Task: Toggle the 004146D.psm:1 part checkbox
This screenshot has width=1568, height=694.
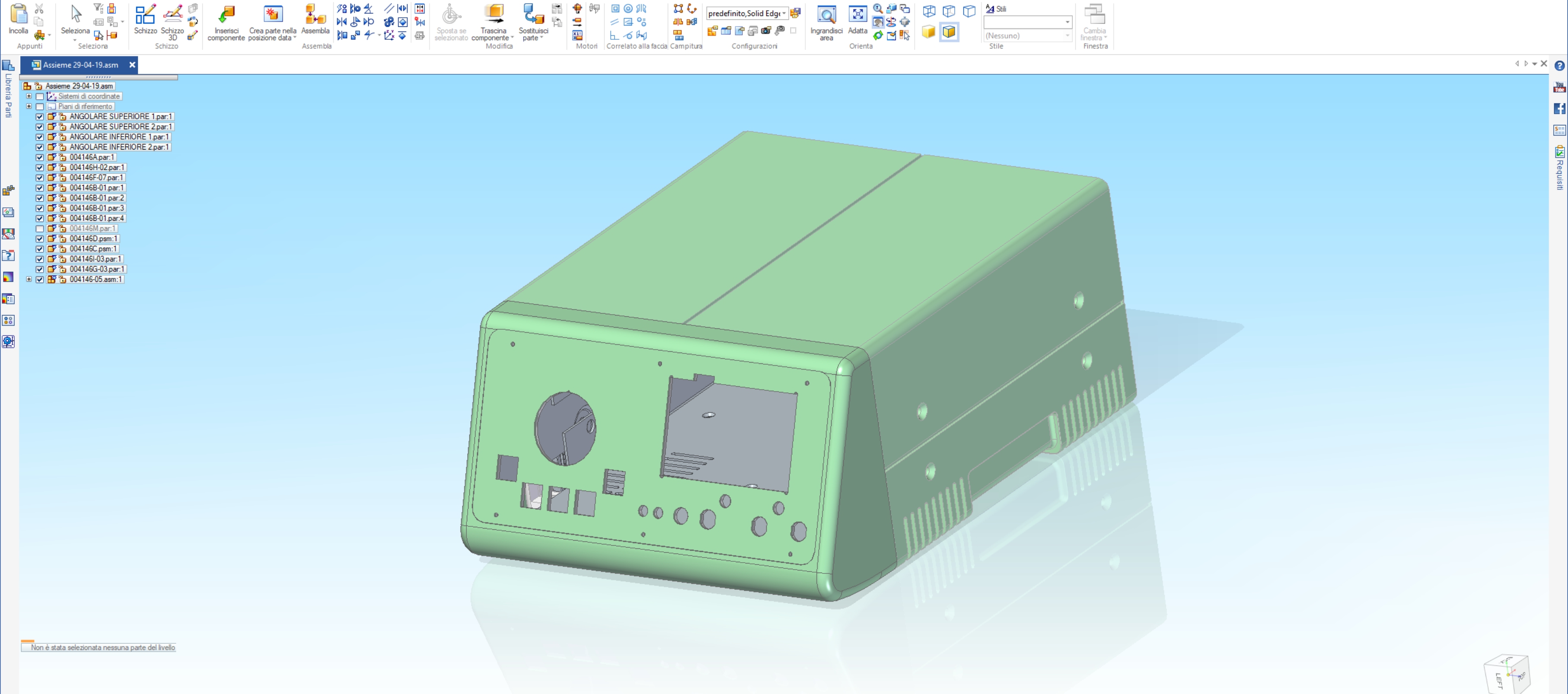Action: (x=40, y=239)
